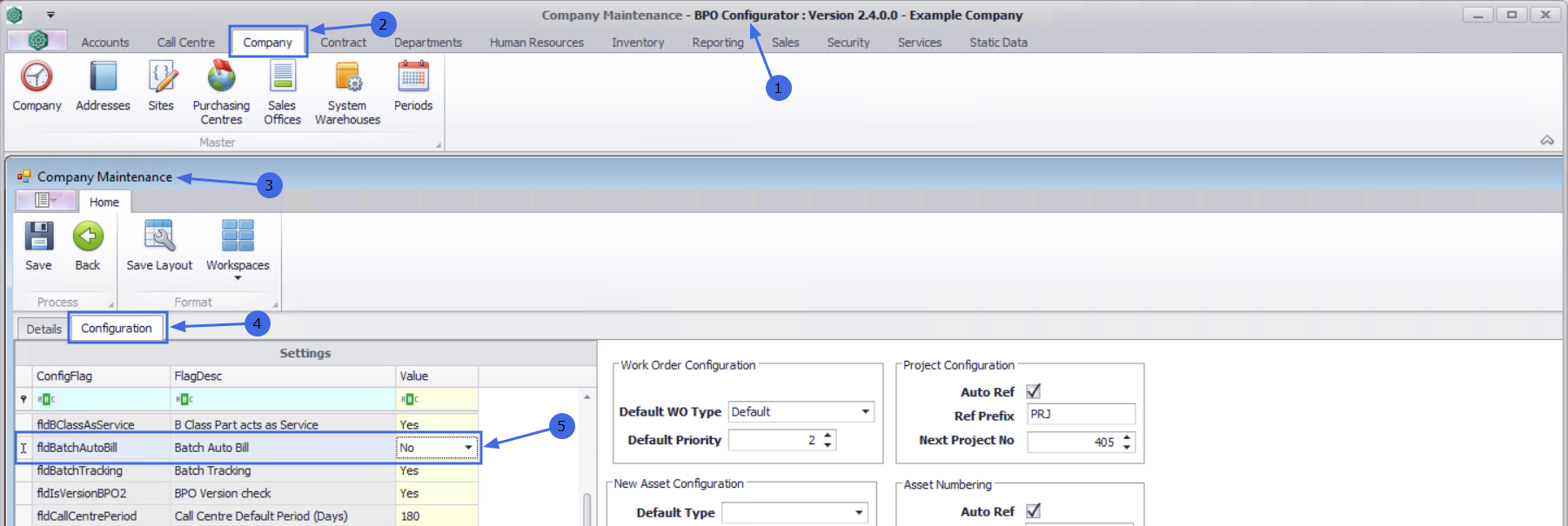Click the Save Layout icon
Image resolution: width=1568 pixels, height=526 pixels.
pyautogui.click(x=159, y=236)
